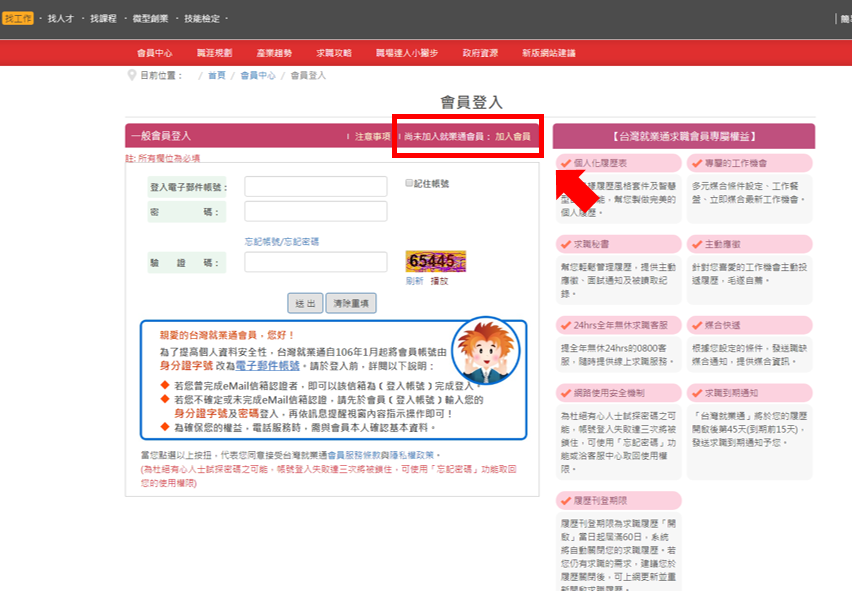Open 新版網站建議 navigation item
This screenshot has height=591, width=852.
tap(549, 53)
